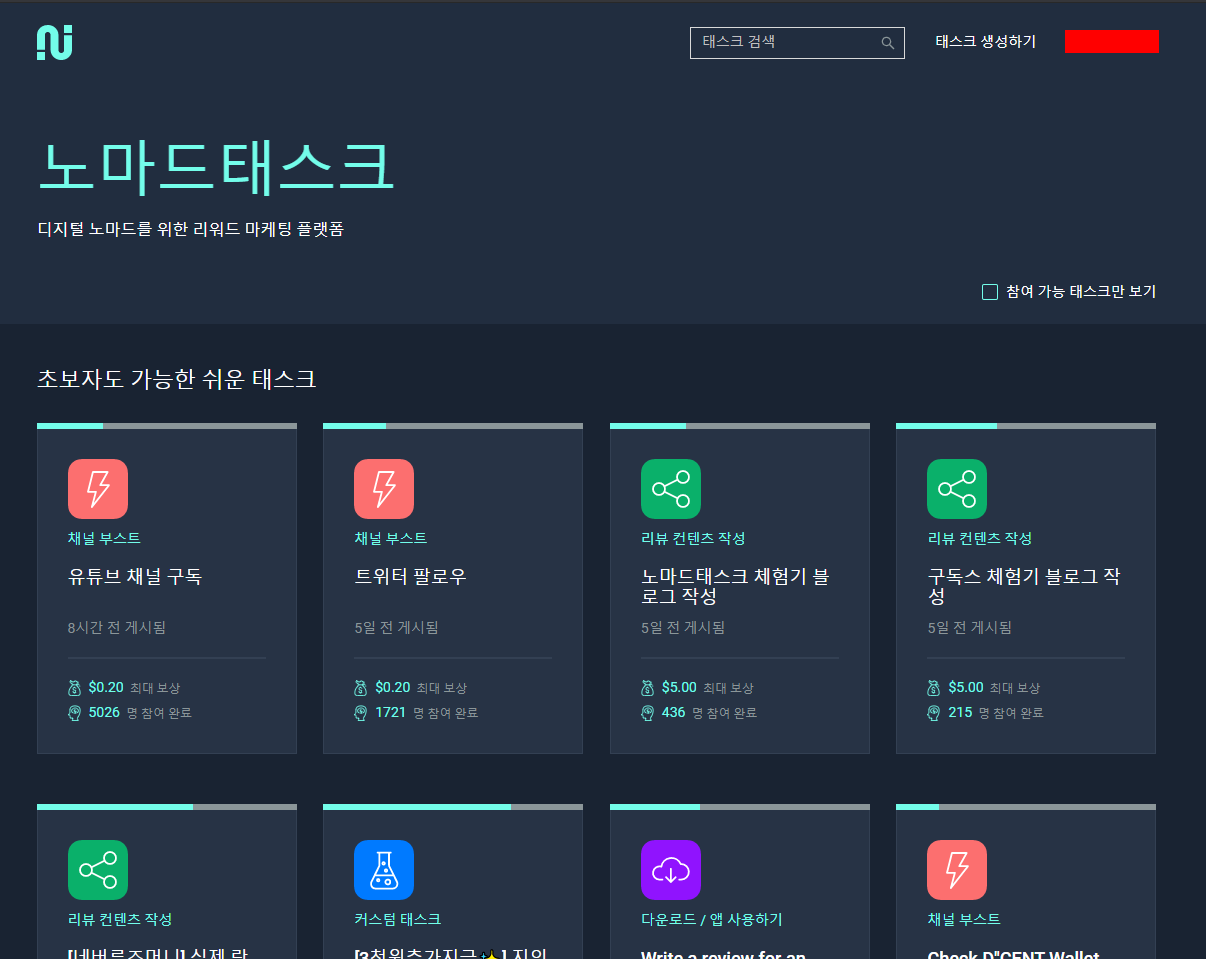
Task: Click the red button in header
Action: [1112, 41]
